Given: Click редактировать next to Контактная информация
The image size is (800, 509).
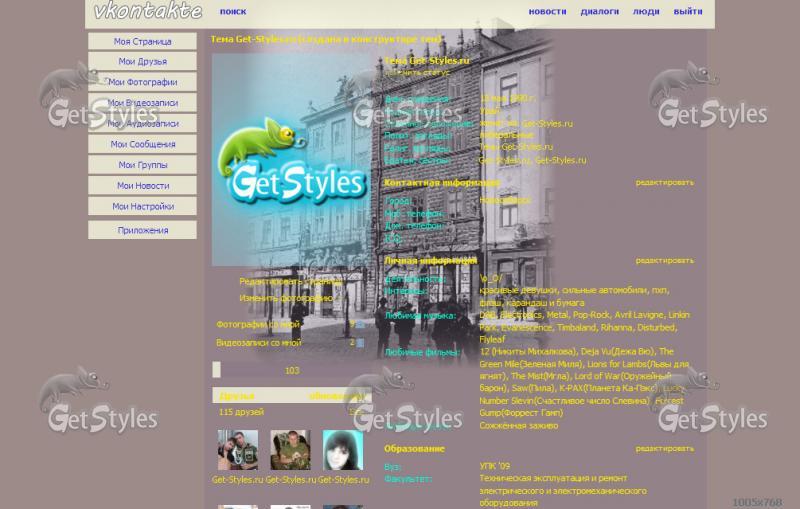Looking at the screenshot, I should coord(664,183).
